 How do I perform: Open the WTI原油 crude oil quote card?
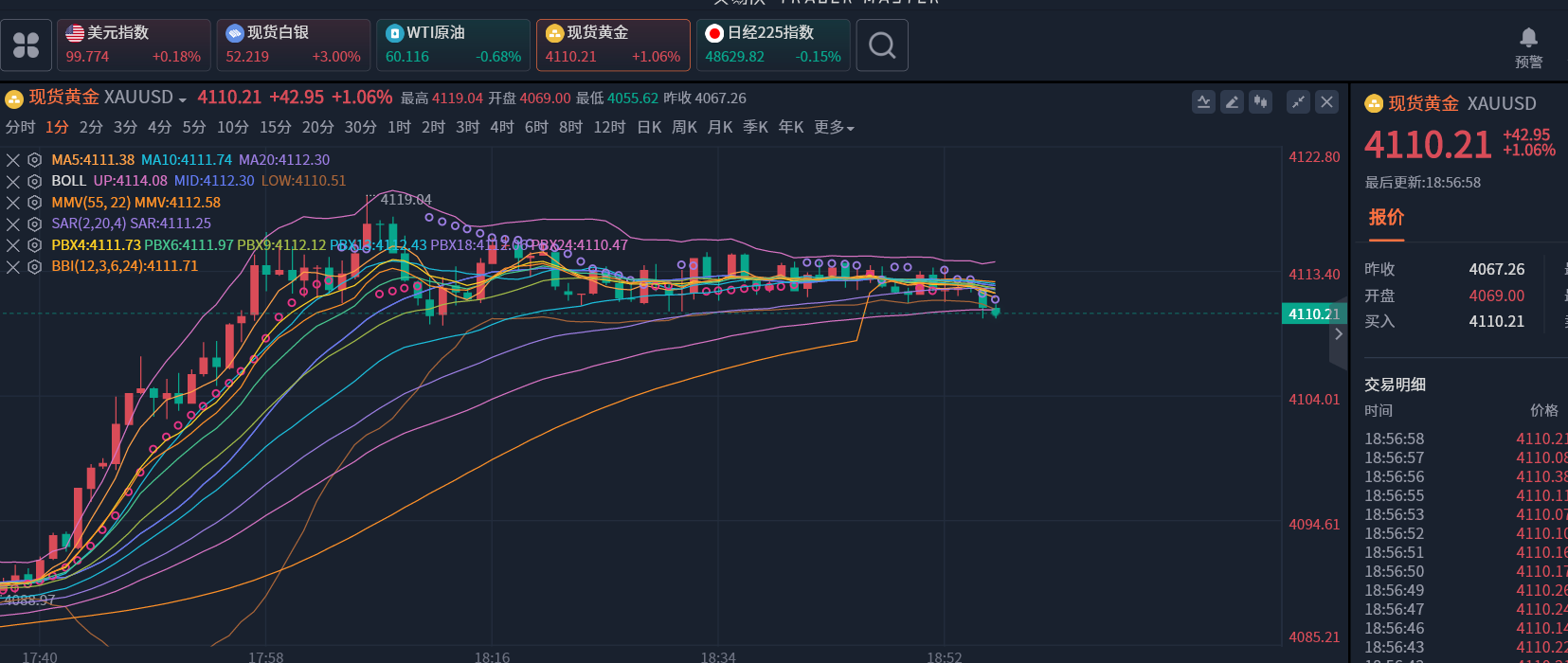point(453,45)
